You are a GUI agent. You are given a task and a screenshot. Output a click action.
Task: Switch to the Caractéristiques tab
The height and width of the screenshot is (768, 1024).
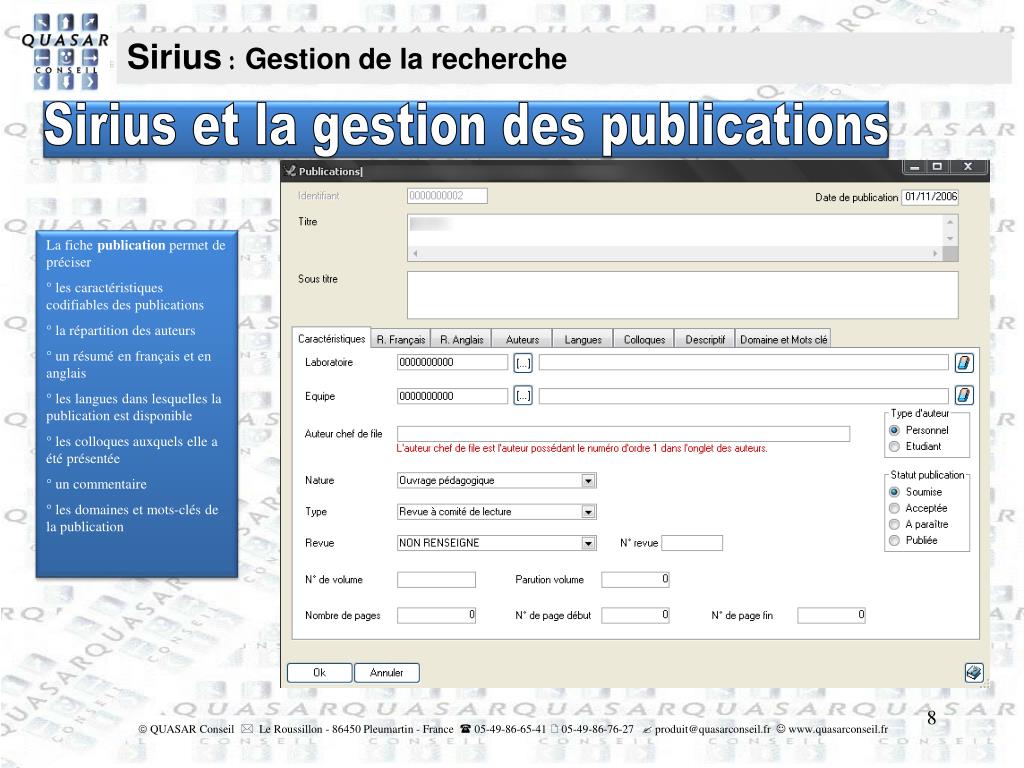(331, 338)
